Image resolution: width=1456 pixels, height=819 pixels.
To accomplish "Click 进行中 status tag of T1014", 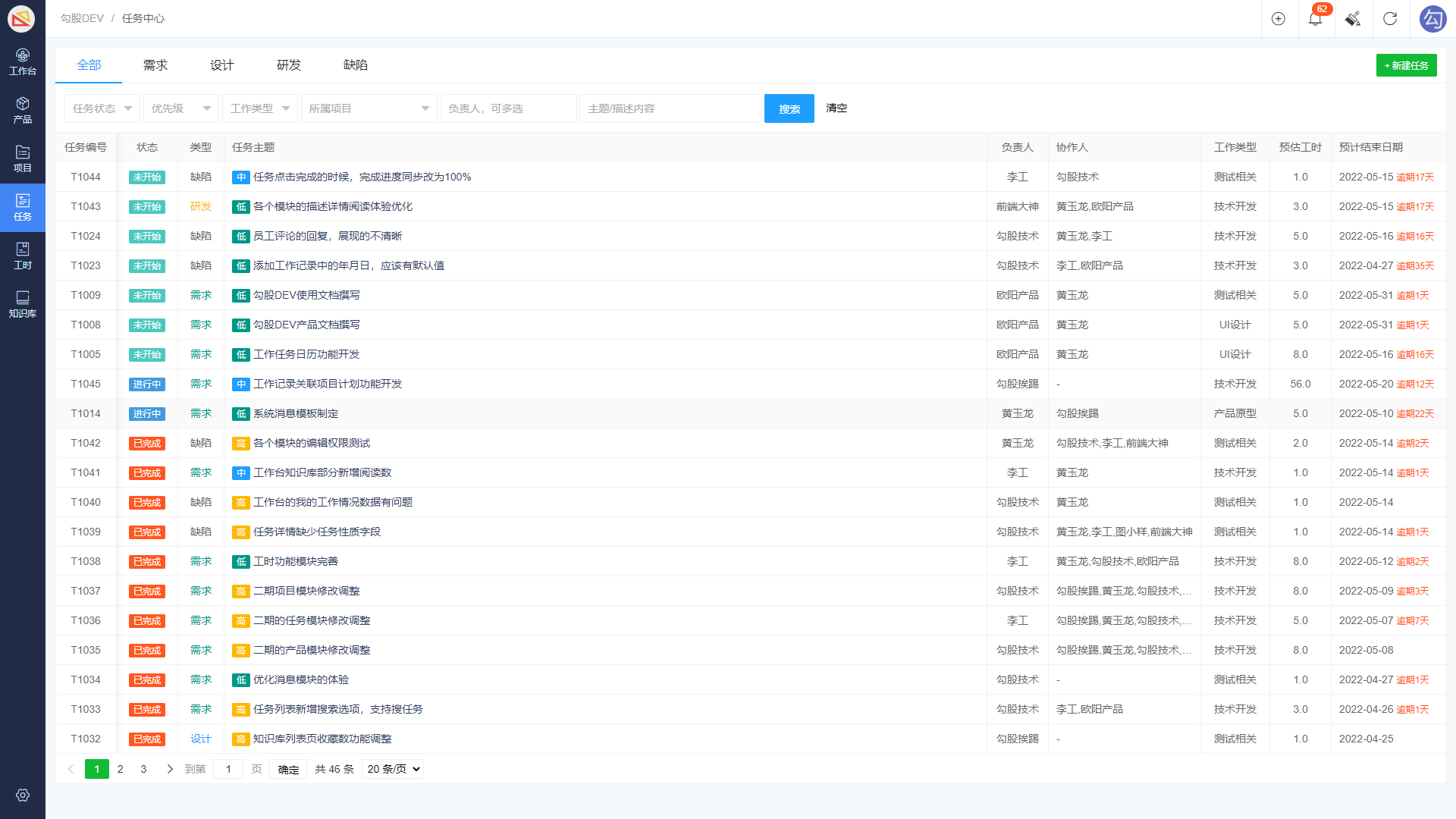I will click(147, 414).
